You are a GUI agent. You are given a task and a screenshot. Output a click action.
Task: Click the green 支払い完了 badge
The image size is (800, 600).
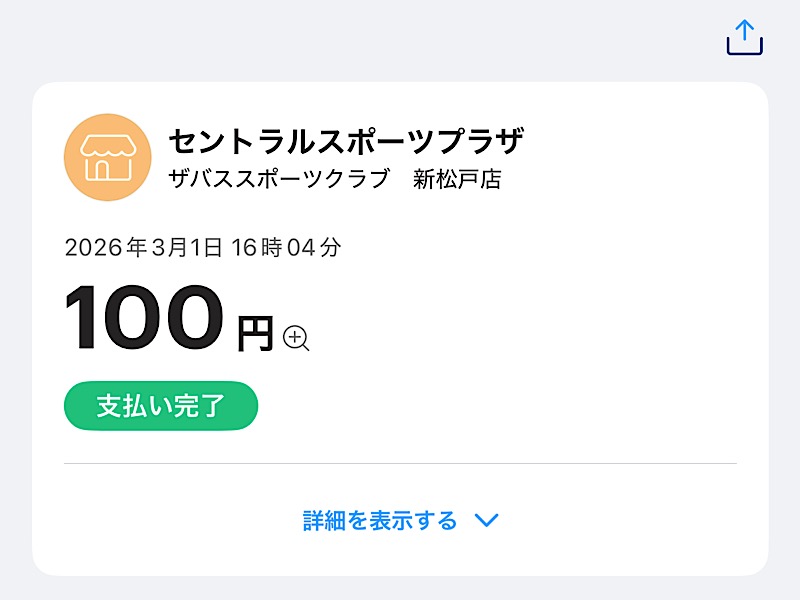click(x=161, y=406)
